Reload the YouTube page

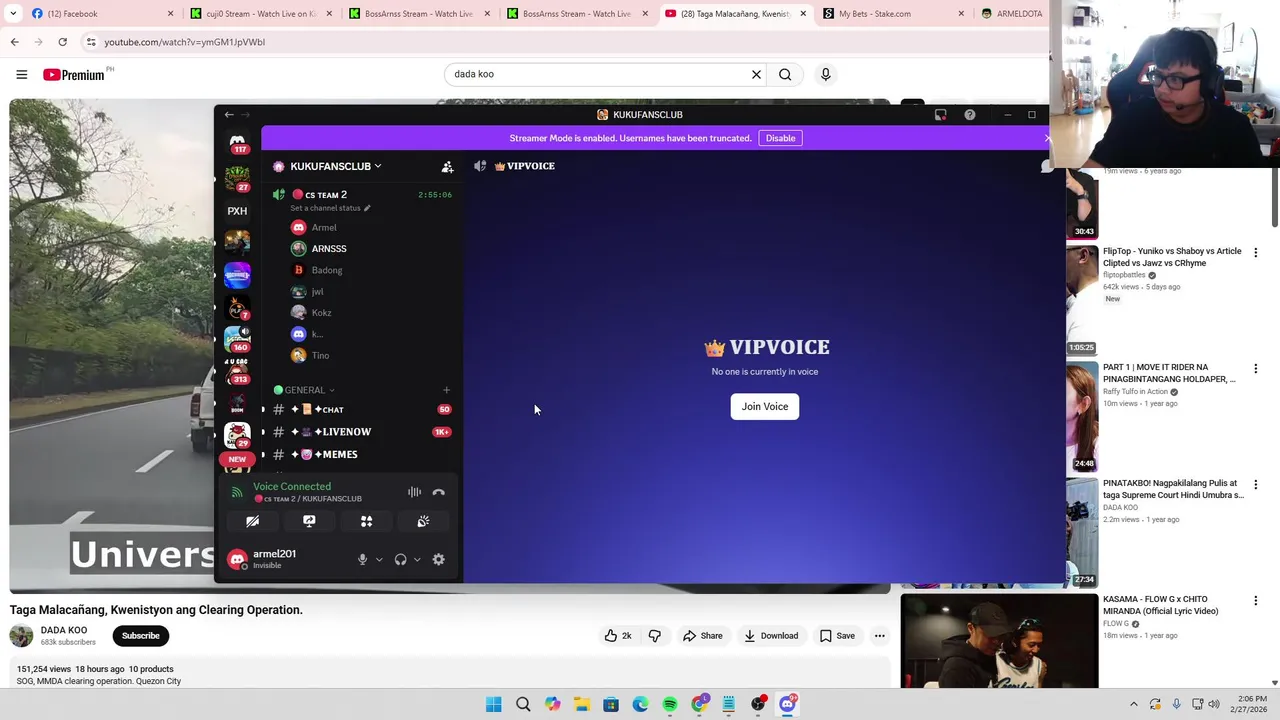coord(62,42)
